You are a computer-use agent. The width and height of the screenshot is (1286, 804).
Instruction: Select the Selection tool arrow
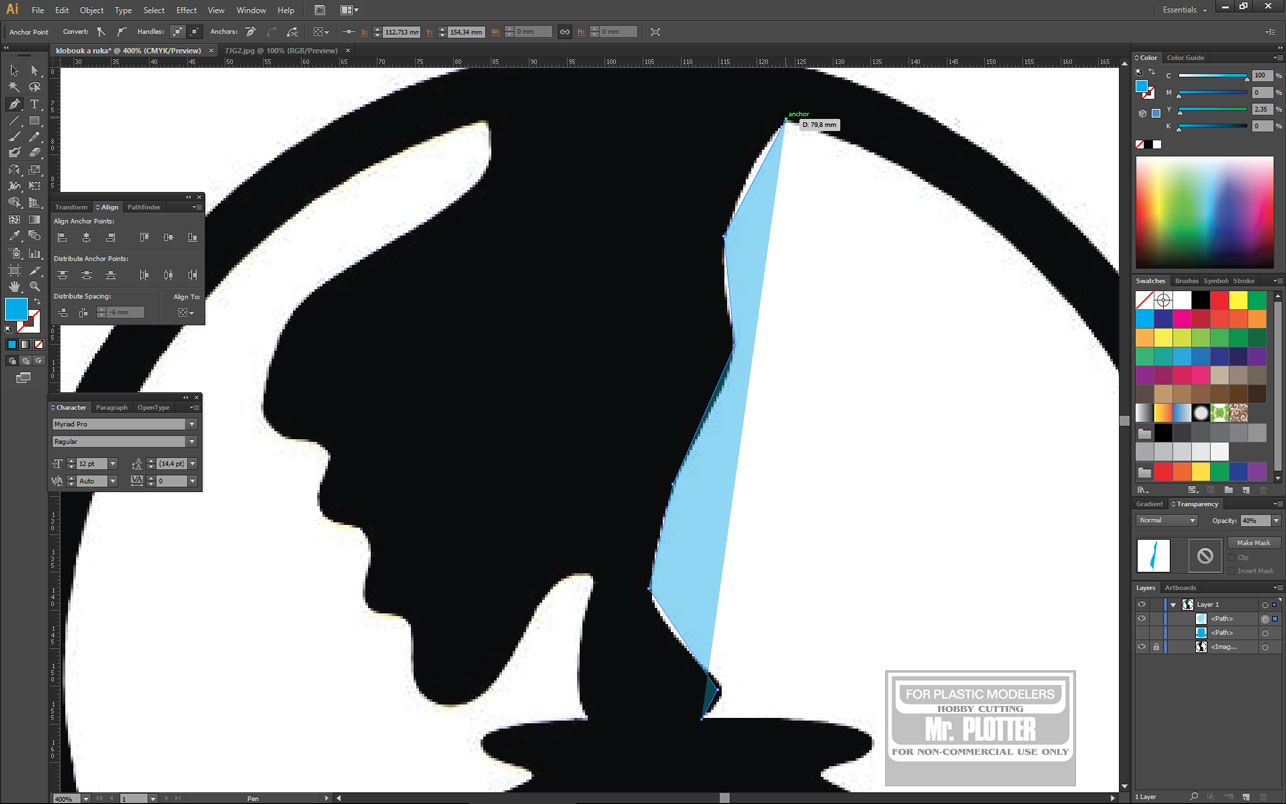pyautogui.click(x=14, y=71)
